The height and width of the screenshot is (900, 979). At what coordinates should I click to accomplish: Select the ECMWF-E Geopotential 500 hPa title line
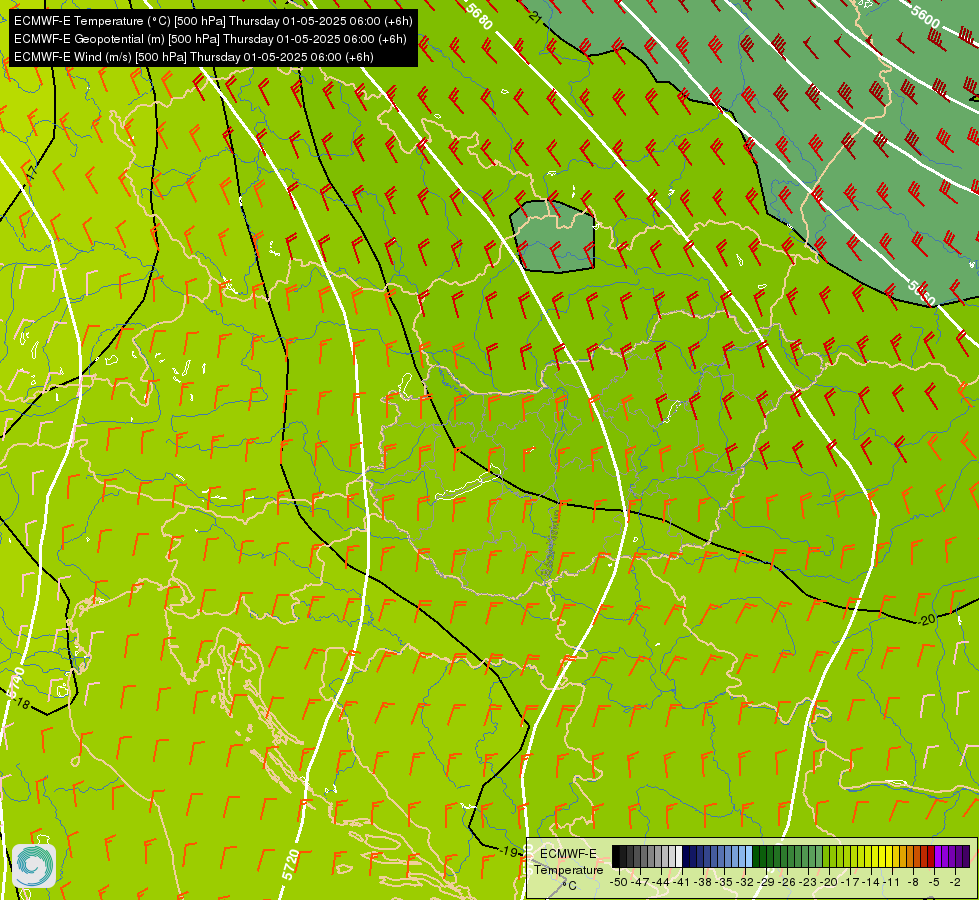(210, 39)
